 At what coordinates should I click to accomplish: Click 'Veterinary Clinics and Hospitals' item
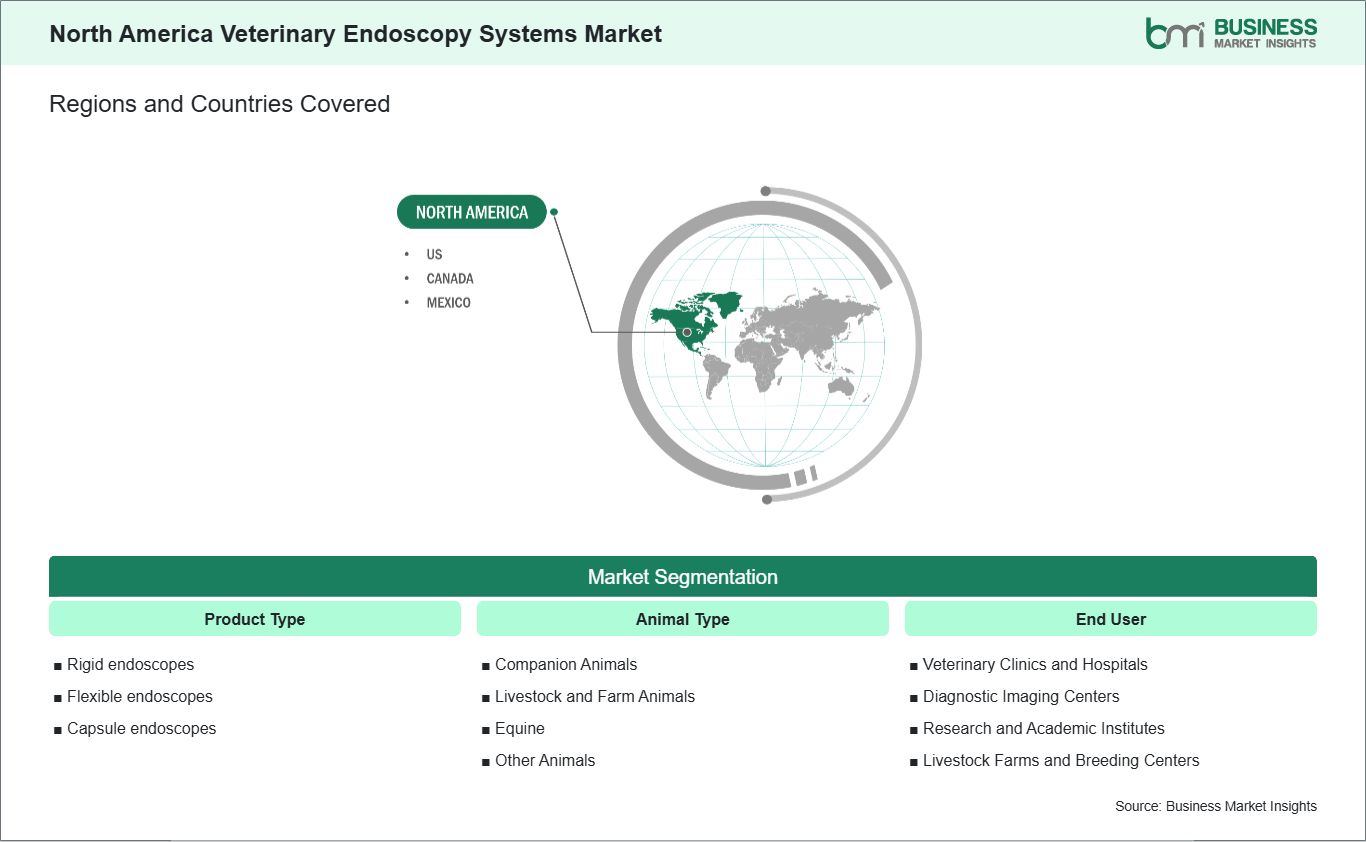[x=1035, y=664]
